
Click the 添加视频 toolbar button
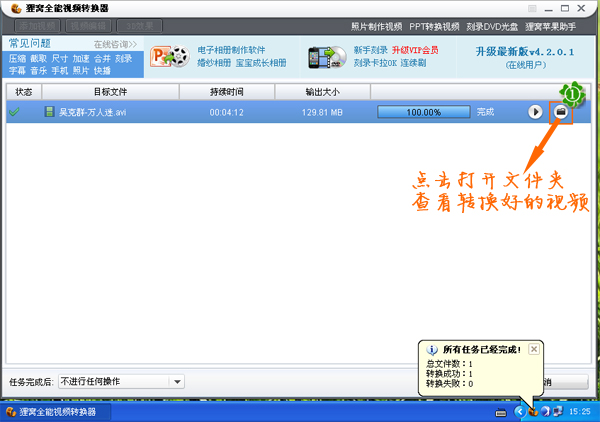[x=38, y=26]
